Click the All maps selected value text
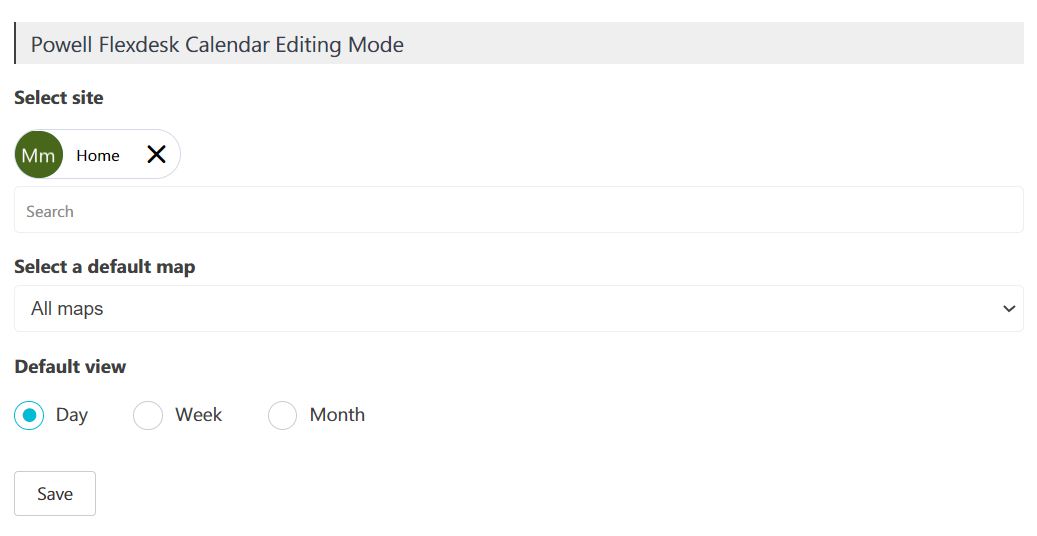Screen dimensions: 1037x536 67,308
